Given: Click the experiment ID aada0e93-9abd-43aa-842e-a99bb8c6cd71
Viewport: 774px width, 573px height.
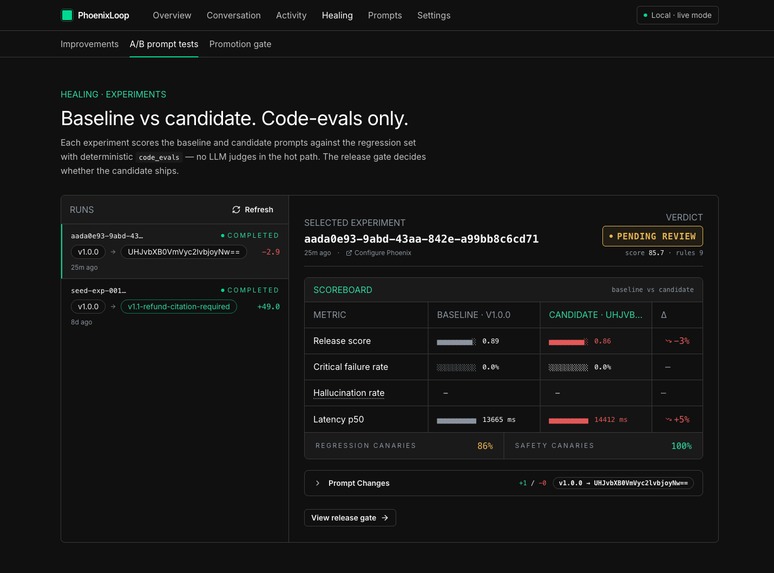Looking at the screenshot, I should click(x=421, y=239).
